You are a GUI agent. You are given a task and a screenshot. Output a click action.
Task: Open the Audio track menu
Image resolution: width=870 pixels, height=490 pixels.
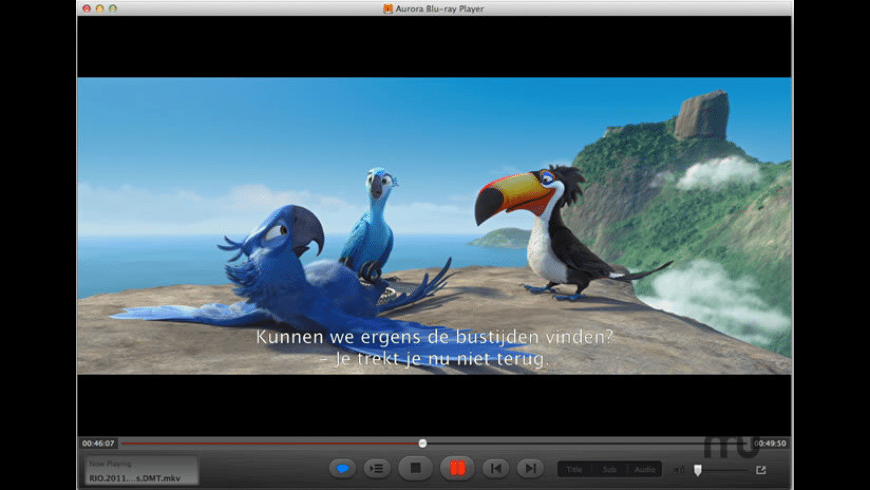tap(644, 469)
